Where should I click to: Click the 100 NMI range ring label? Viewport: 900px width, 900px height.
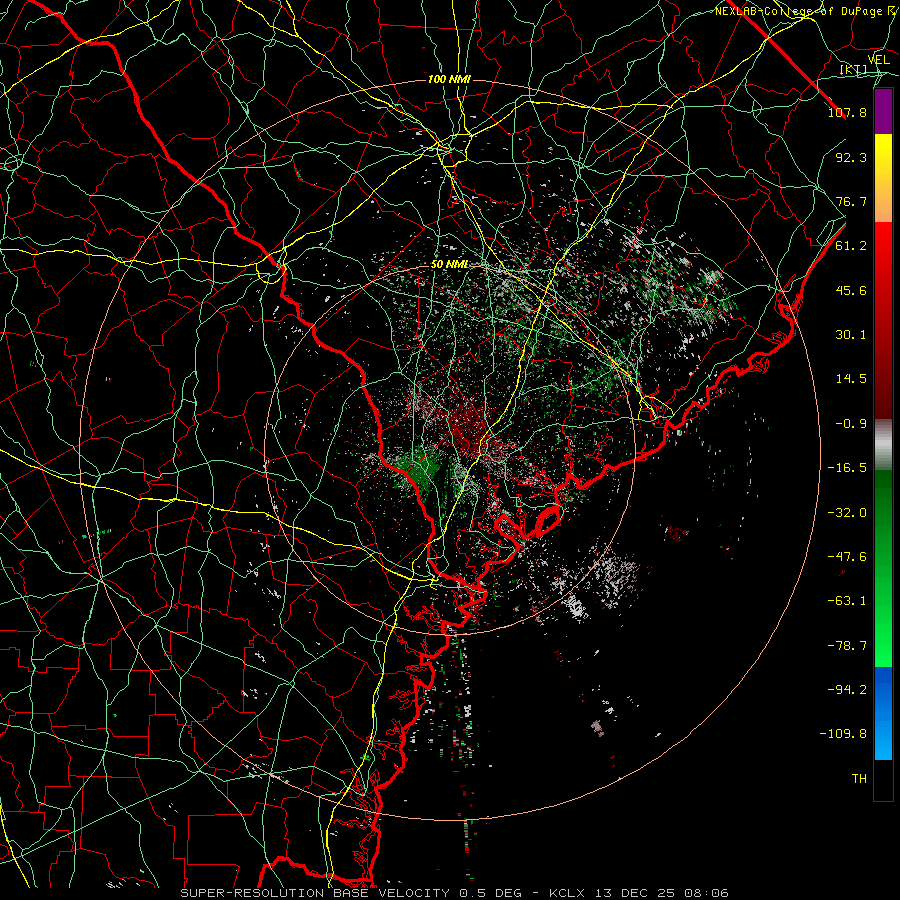point(449,79)
